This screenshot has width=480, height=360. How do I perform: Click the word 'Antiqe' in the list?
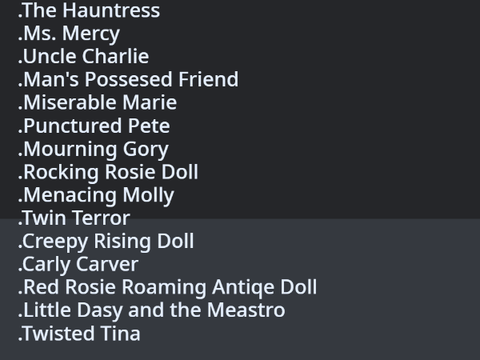(x=243, y=287)
